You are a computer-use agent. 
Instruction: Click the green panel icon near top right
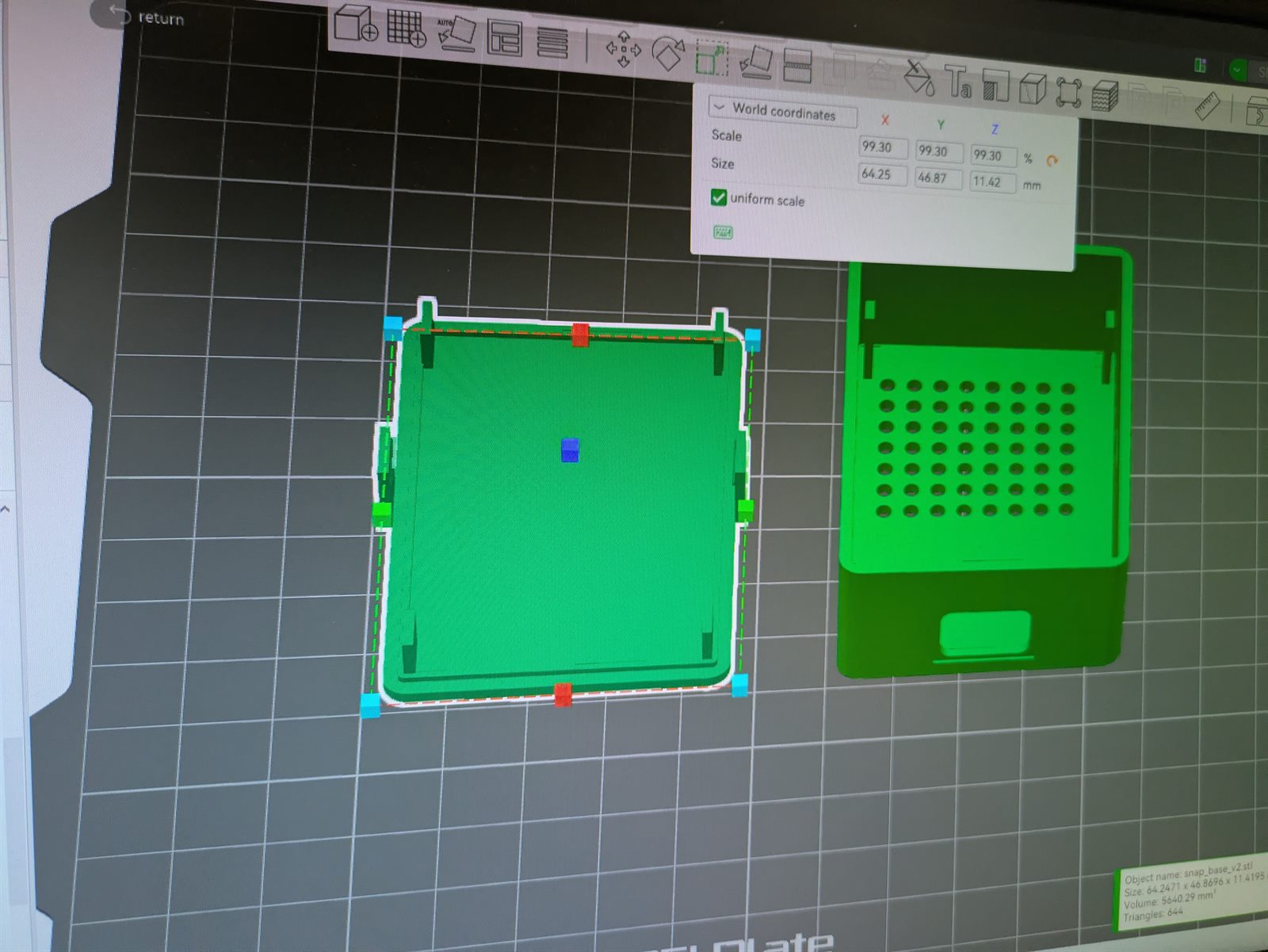[1200, 66]
